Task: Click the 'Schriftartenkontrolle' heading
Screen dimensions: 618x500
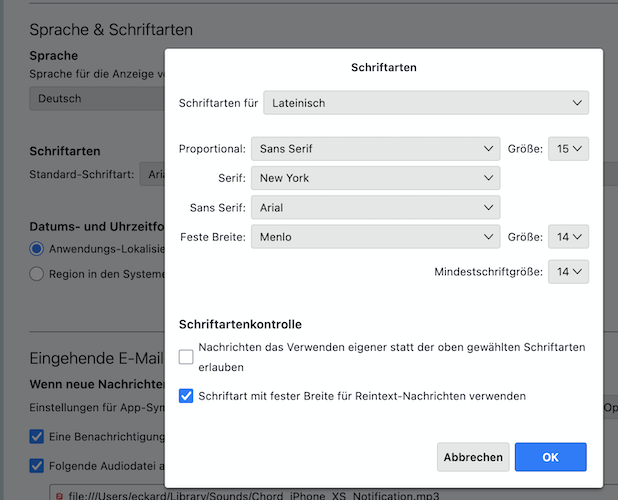Action: tap(240, 324)
